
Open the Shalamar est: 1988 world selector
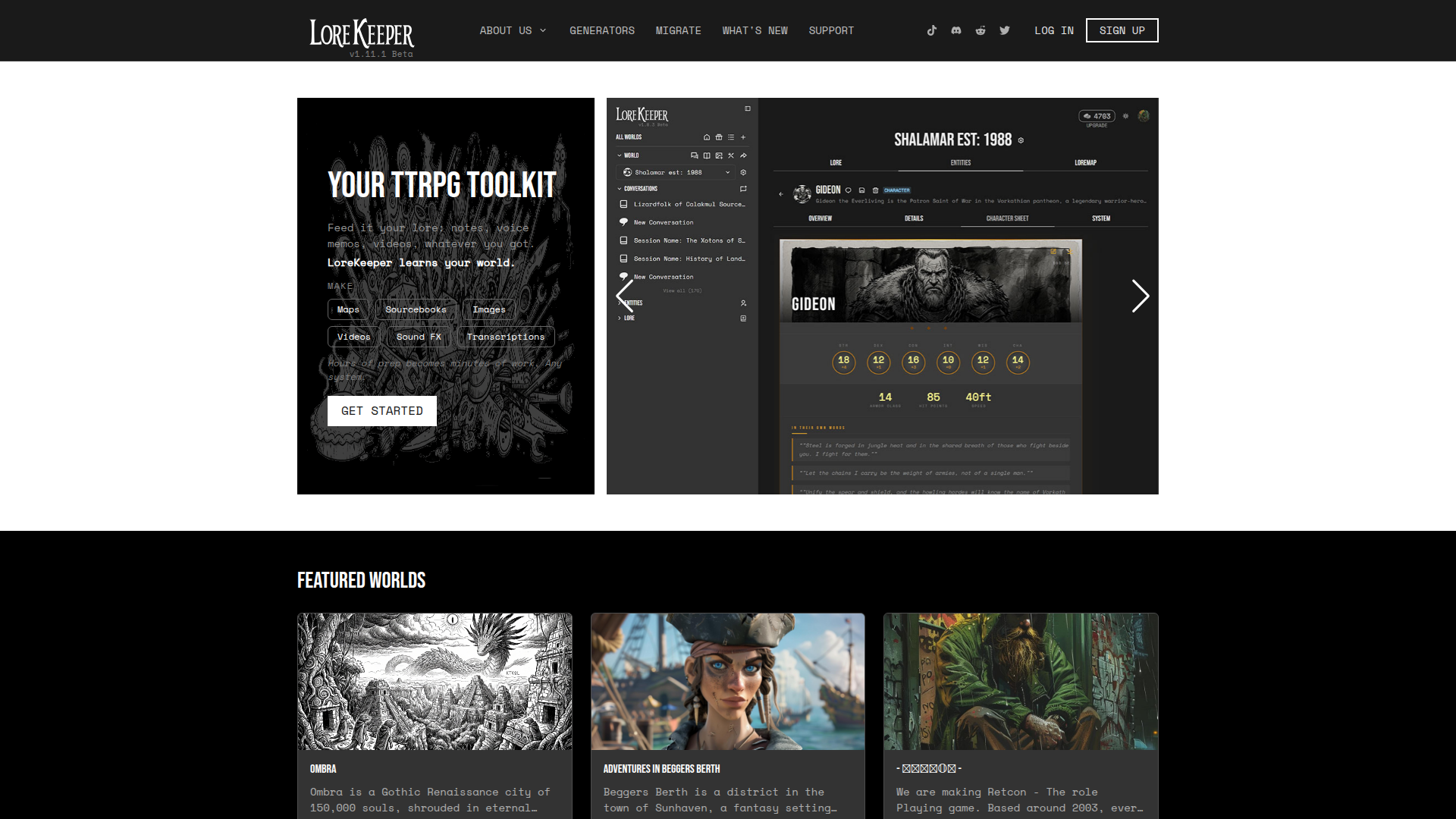[x=677, y=172]
